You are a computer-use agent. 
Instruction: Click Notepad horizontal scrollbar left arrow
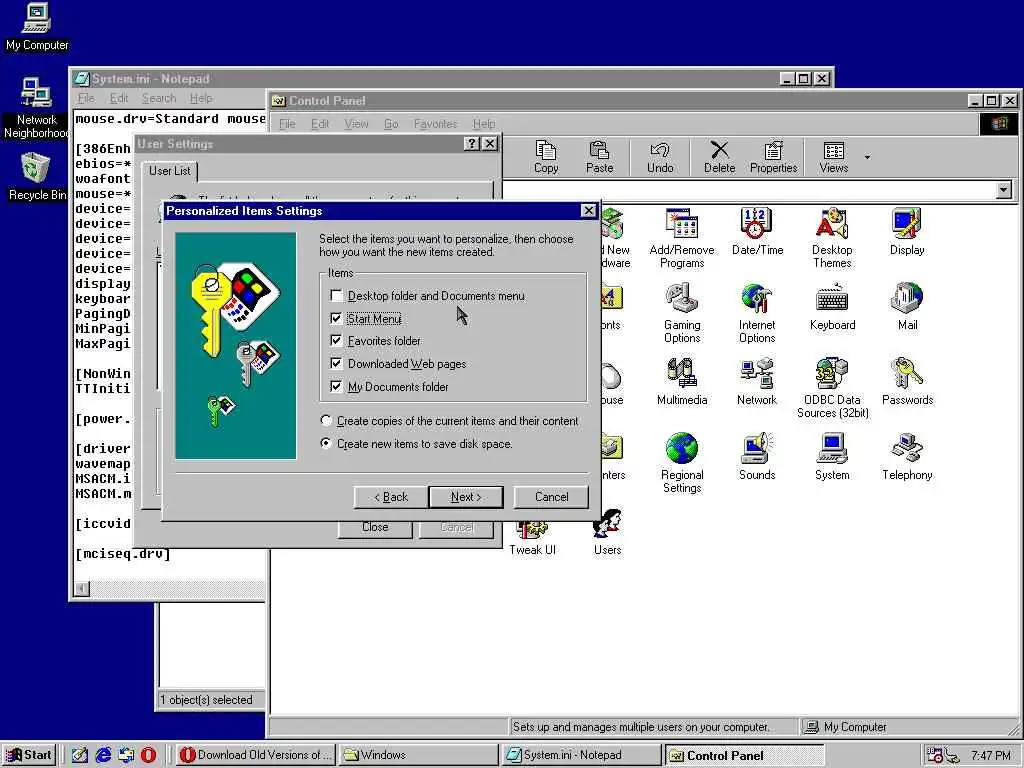point(82,588)
